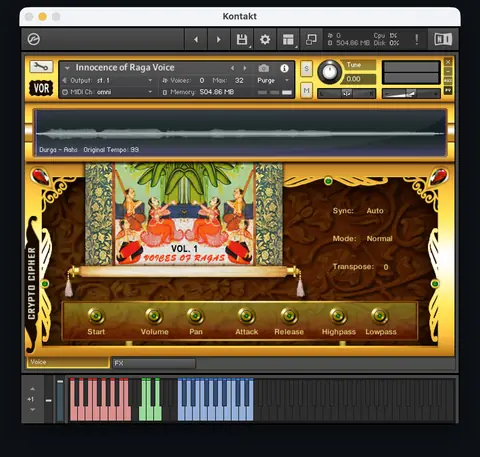Open the Purge dropdown menu
Viewport: 480px width, 457px height.
point(273,80)
